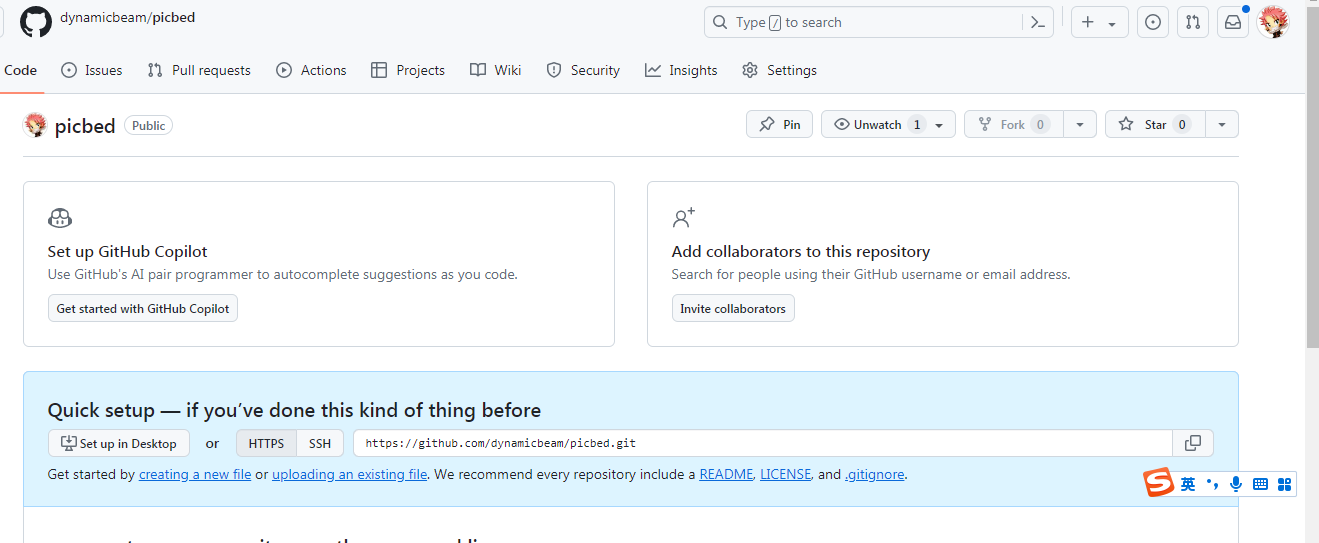Go to picbed breadcrumb link in header

174,18
